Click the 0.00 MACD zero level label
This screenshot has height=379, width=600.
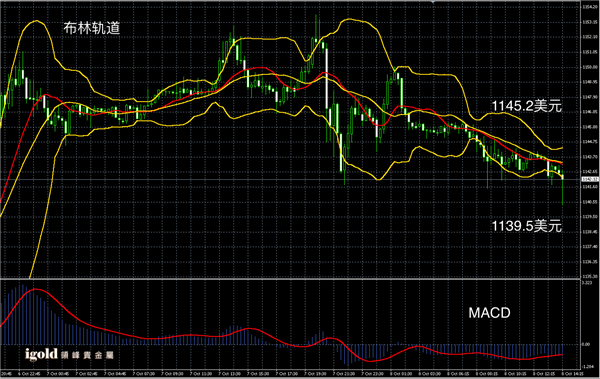[585, 344]
